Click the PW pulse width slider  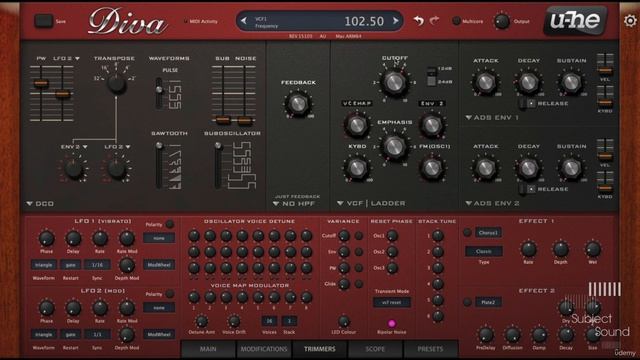point(41,83)
